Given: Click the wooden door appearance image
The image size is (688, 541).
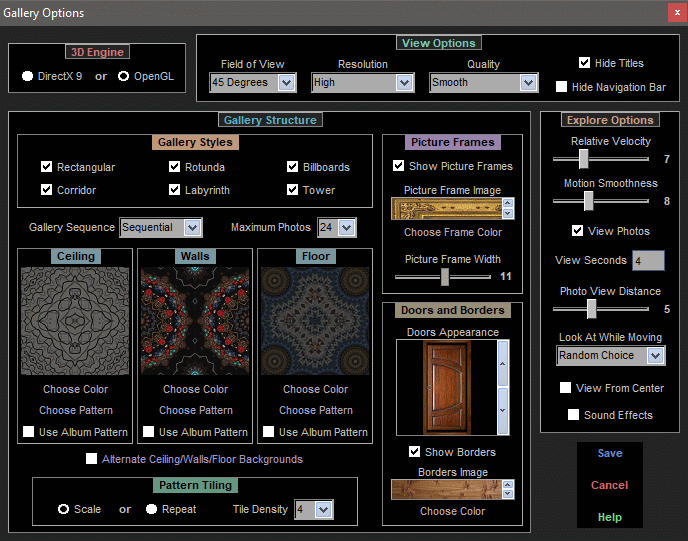Looking at the screenshot, I should (x=445, y=389).
